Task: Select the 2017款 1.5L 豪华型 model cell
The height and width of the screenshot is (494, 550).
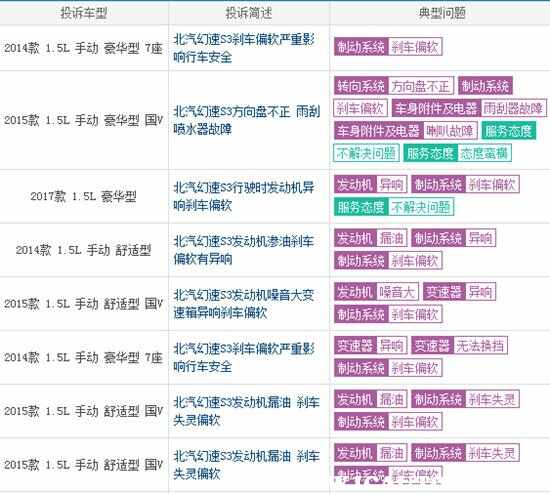Action: coord(83,196)
